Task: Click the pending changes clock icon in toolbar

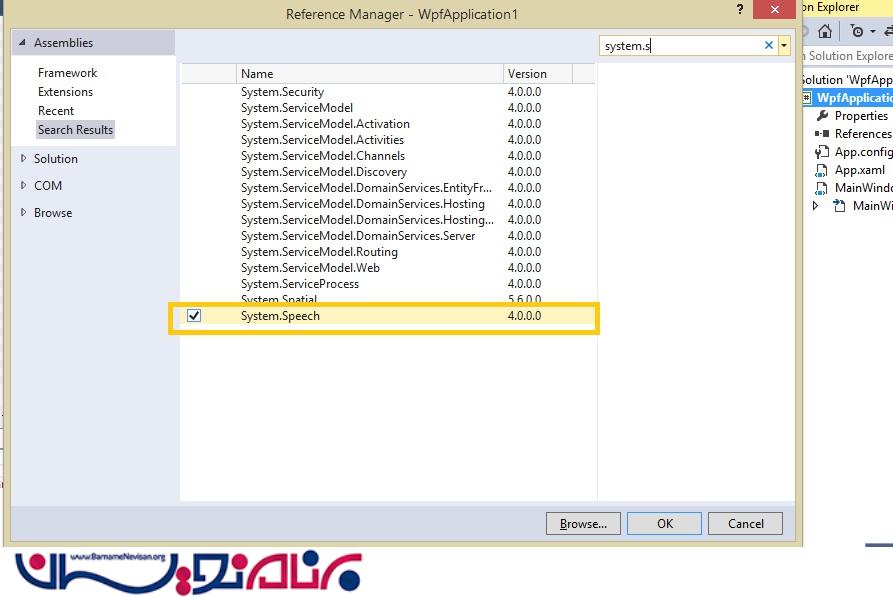Action: coord(857,32)
